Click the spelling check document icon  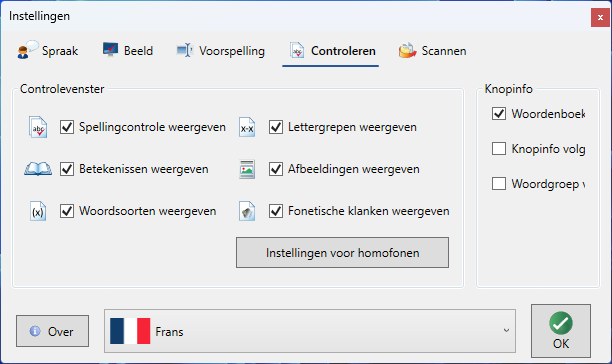click(x=38, y=127)
